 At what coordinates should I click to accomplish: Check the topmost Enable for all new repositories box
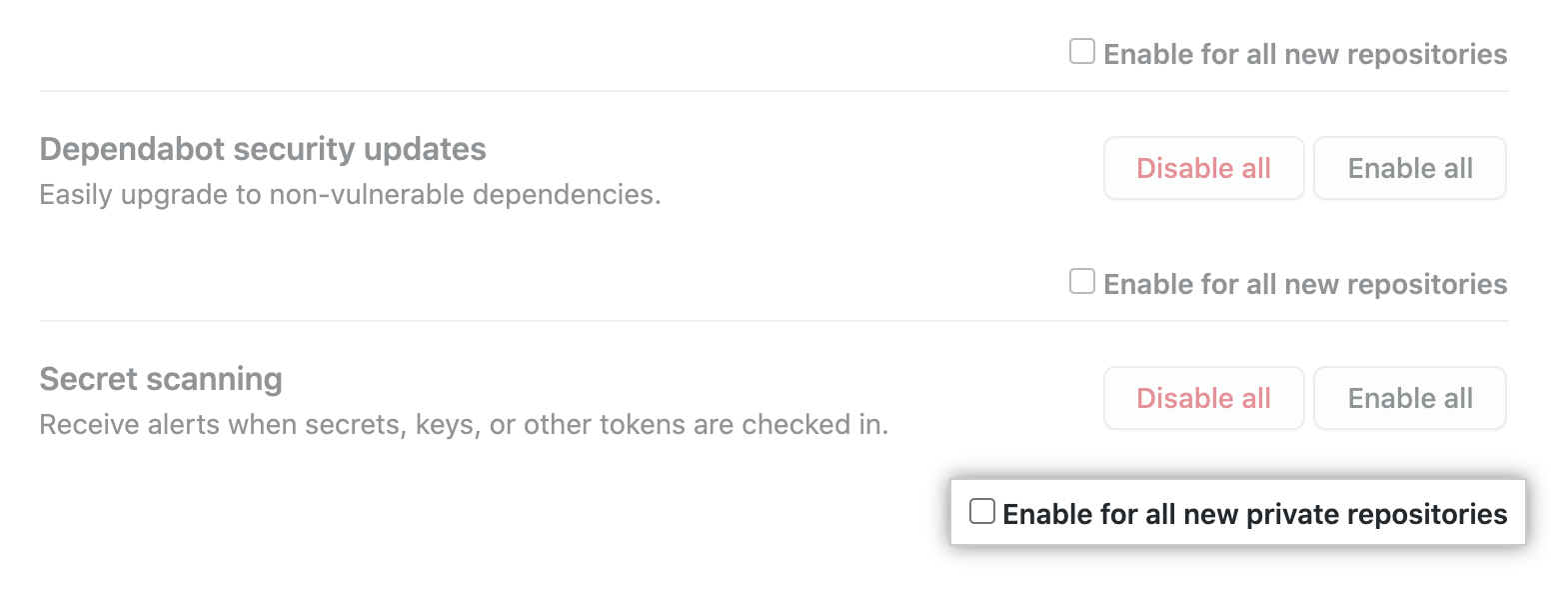1082,51
